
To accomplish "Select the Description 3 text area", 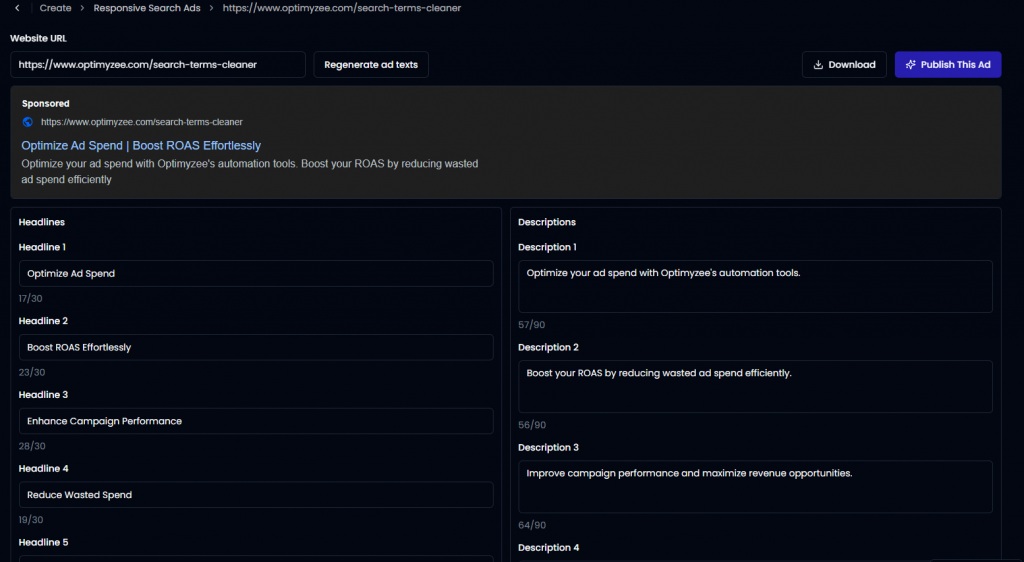I will pyautogui.click(x=755, y=486).
